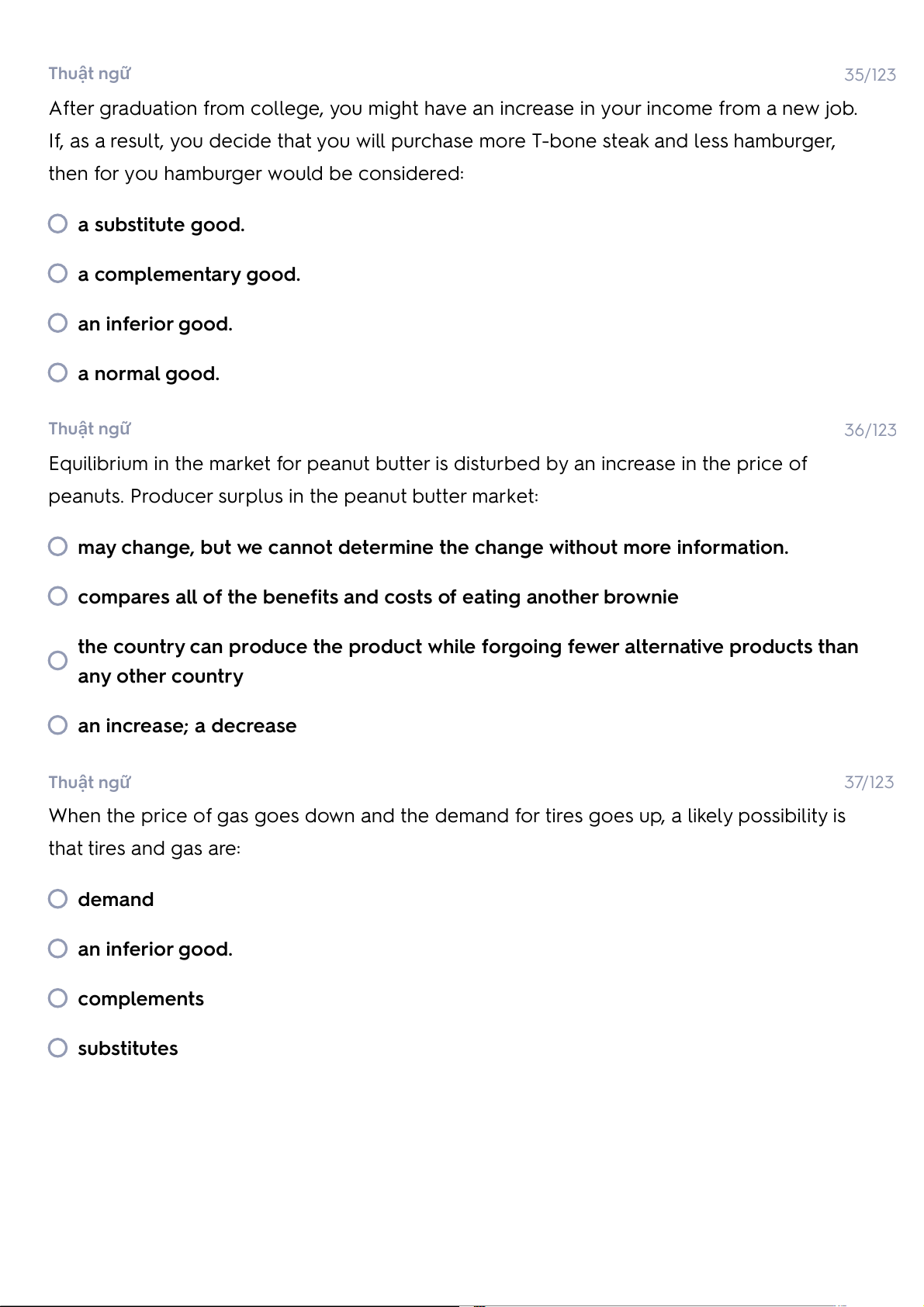This screenshot has width=924, height=1307.
Task: Click the 'Thuật ngữ' label above question 36
Action: (89, 429)
